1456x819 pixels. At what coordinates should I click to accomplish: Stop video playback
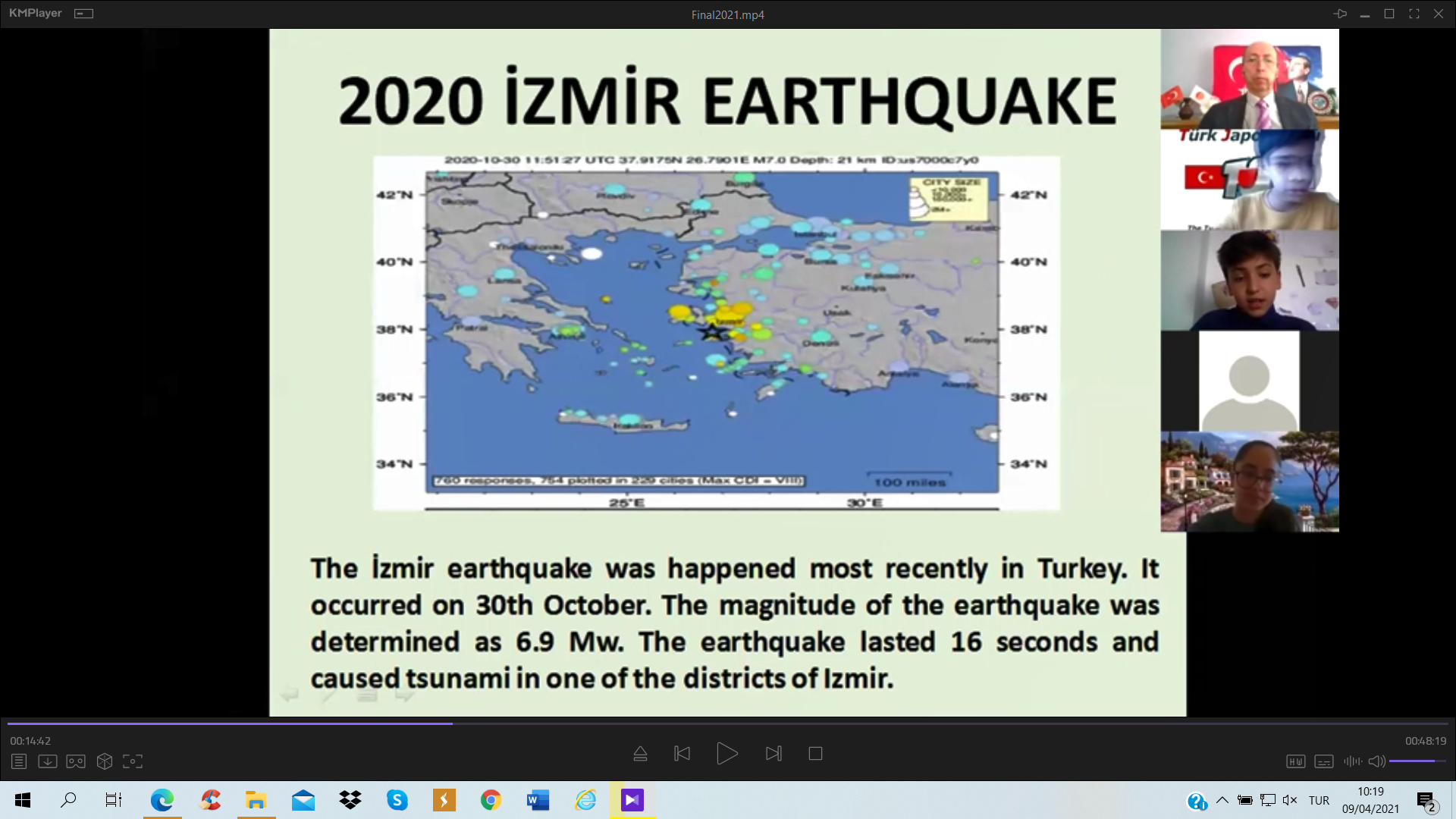(x=815, y=754)
